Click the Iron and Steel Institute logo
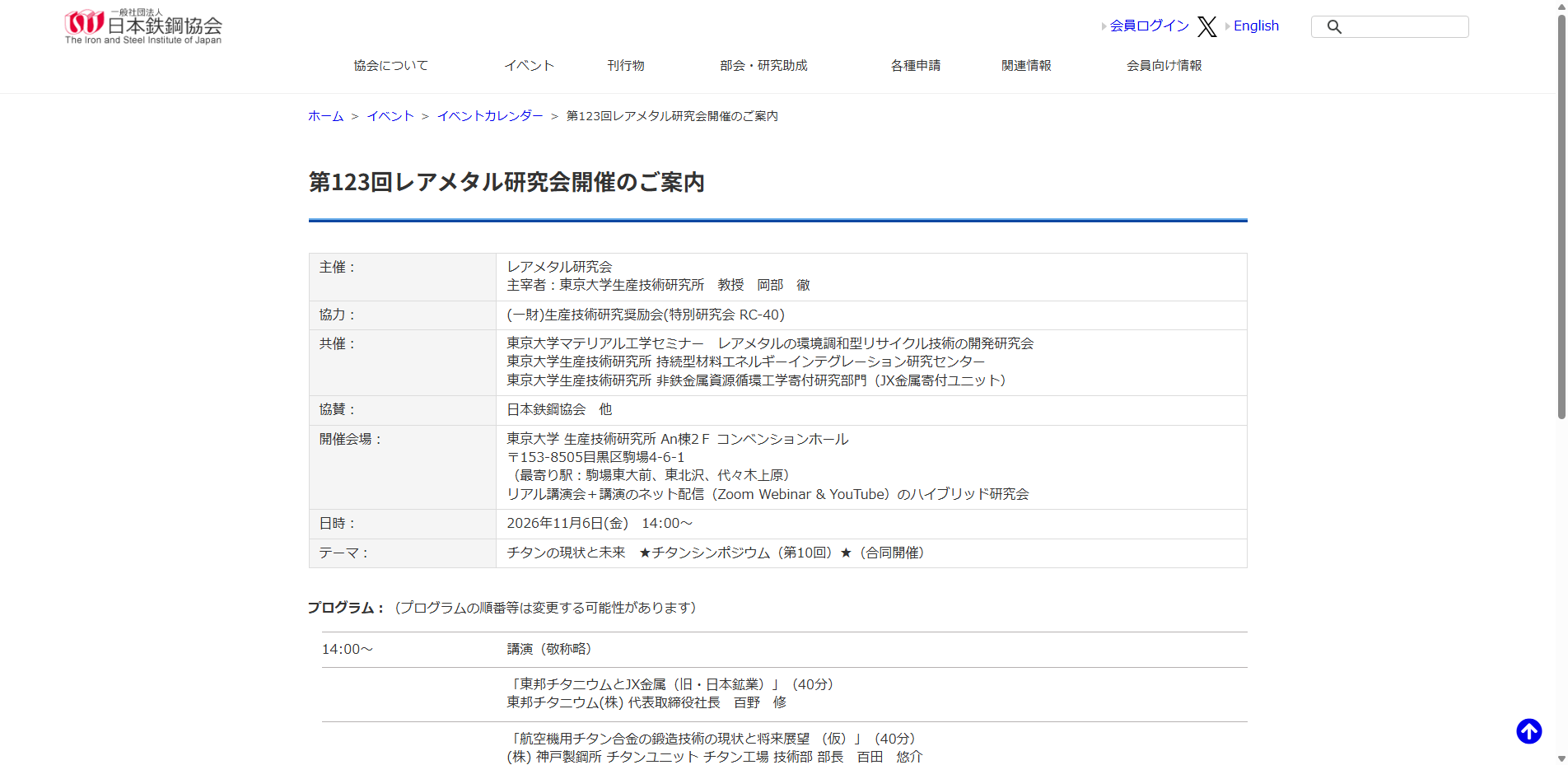The image size is (1568, 765). coord(143,26)
